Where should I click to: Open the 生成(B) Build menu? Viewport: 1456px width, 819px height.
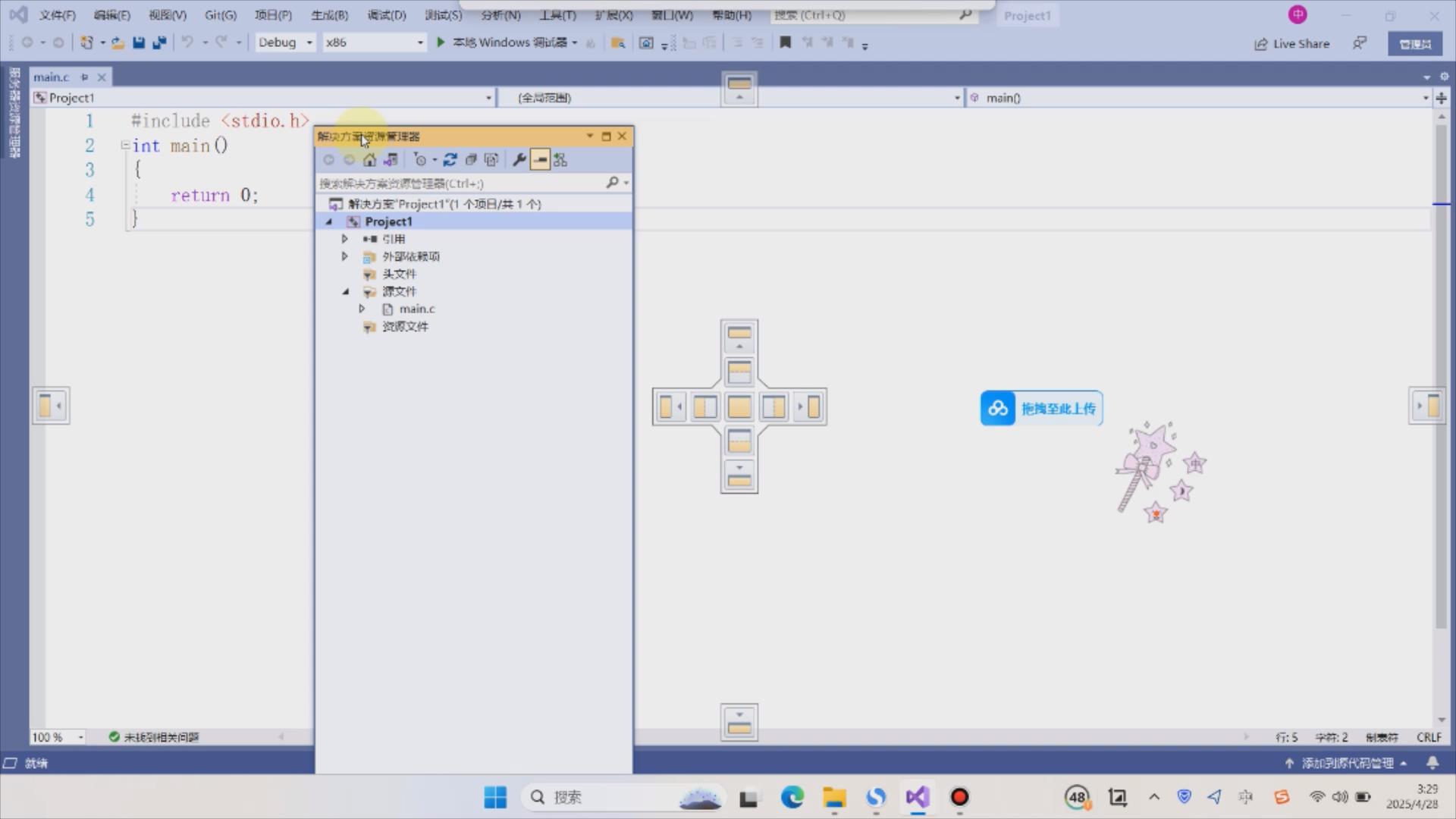[x=329, y=15]
